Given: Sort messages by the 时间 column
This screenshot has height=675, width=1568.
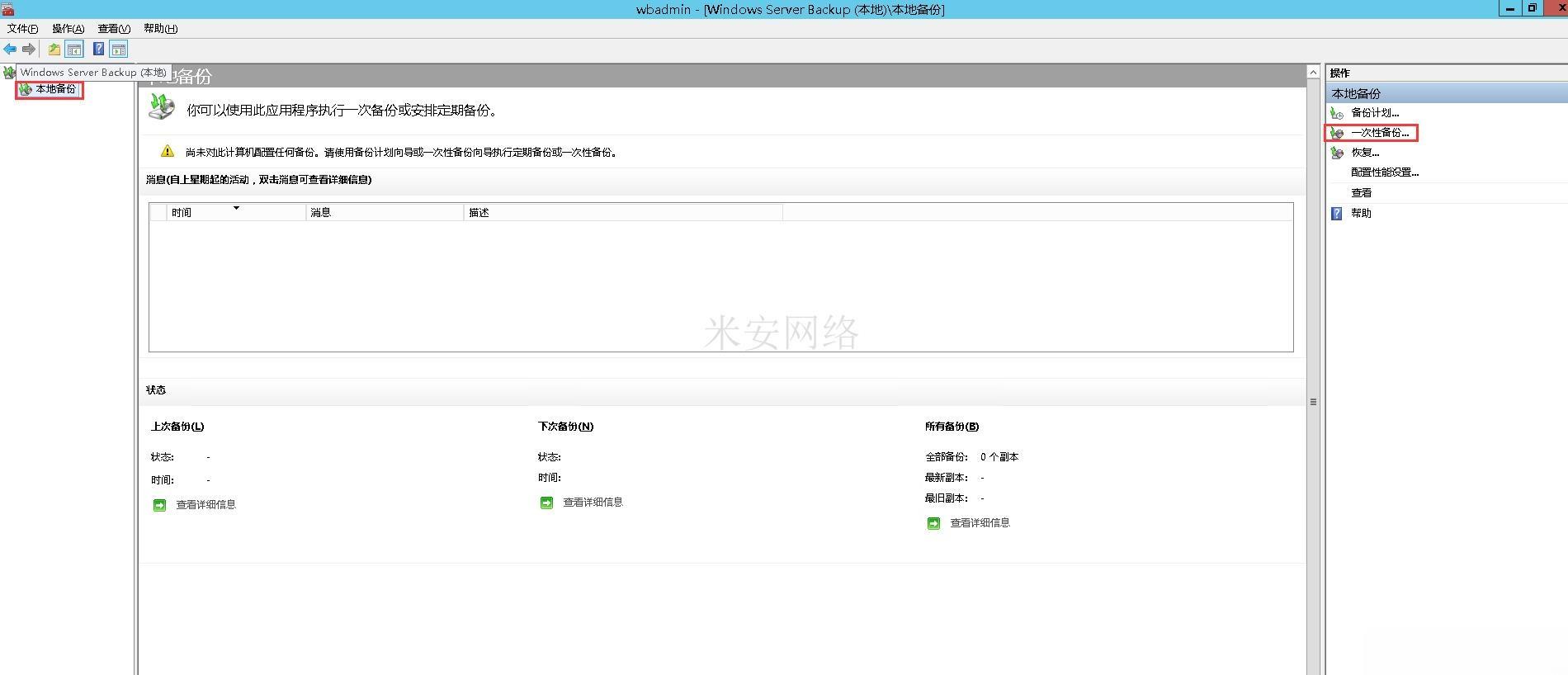Looking at the screenshot, I should (236, 213).
